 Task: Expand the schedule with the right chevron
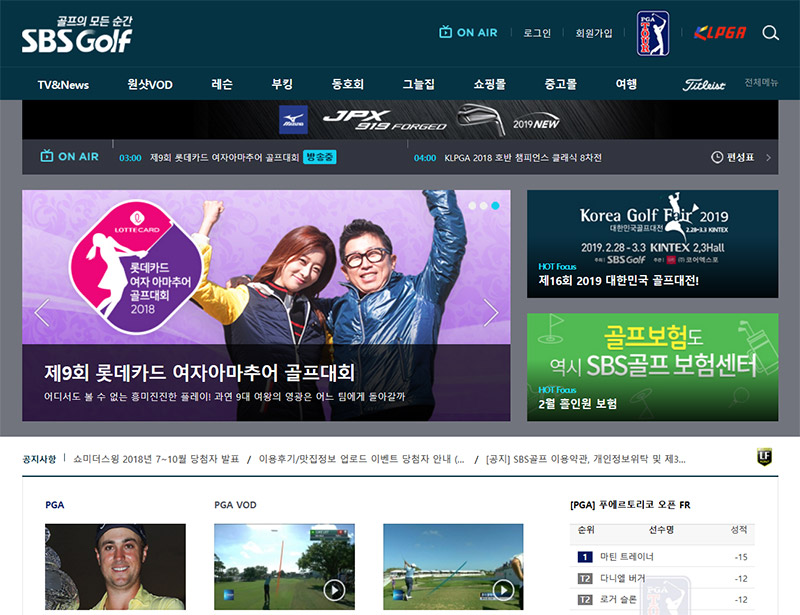tap(768, 158)
